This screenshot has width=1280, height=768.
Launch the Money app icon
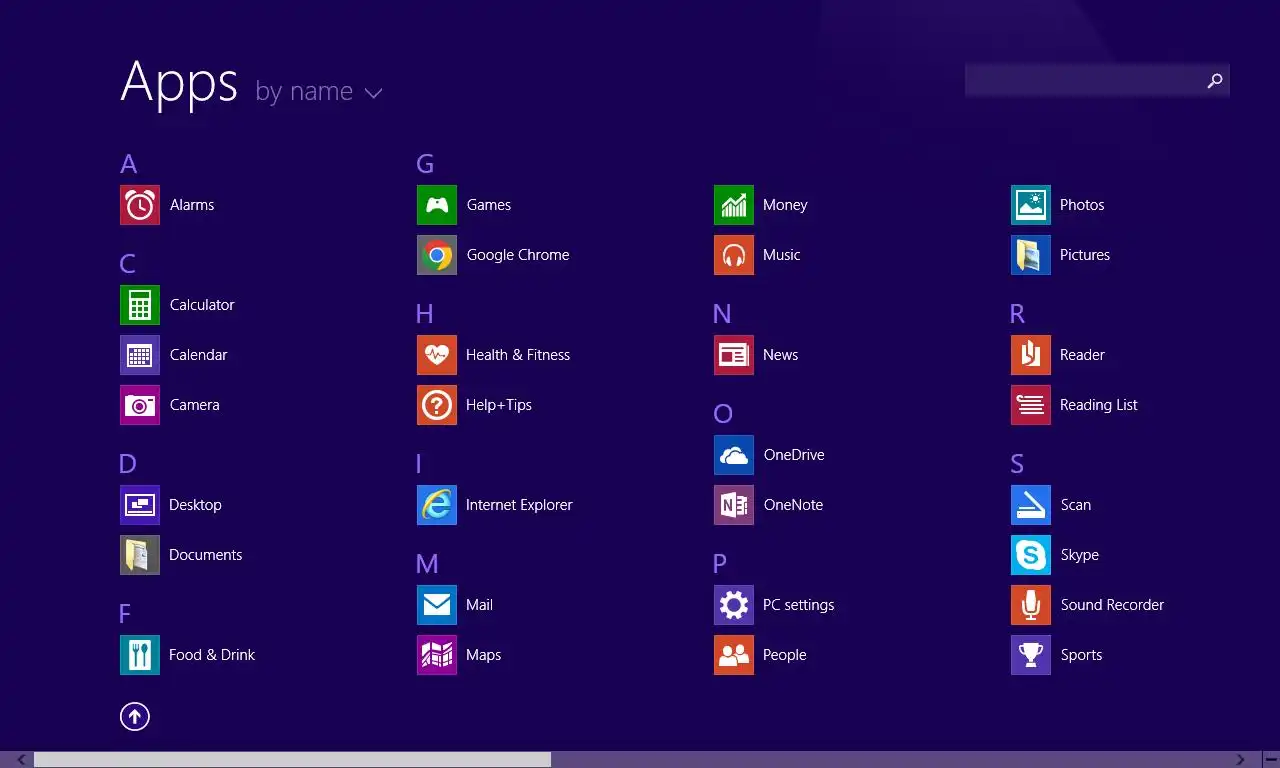(x=734, y=205)
